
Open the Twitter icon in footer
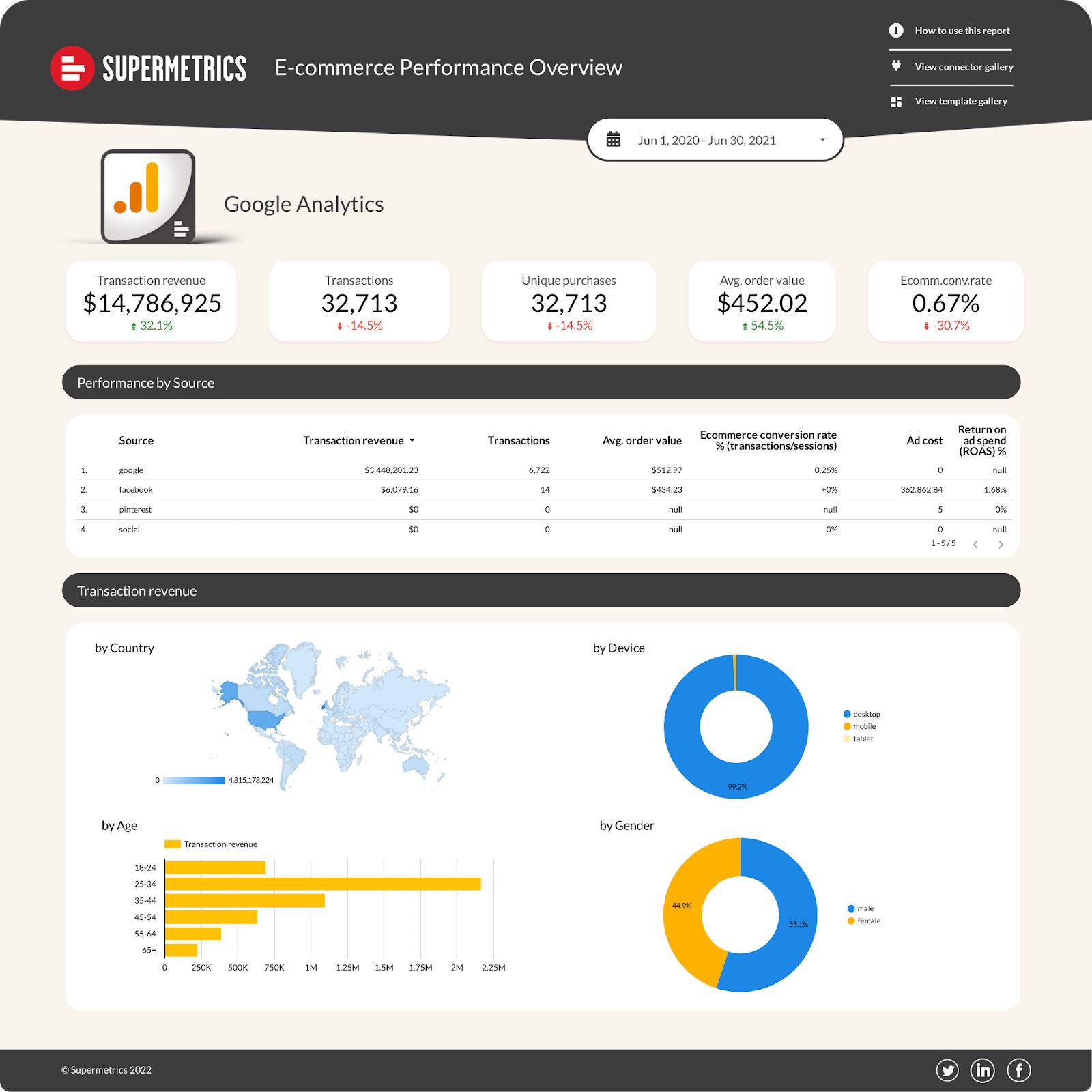pos(947,1070)
